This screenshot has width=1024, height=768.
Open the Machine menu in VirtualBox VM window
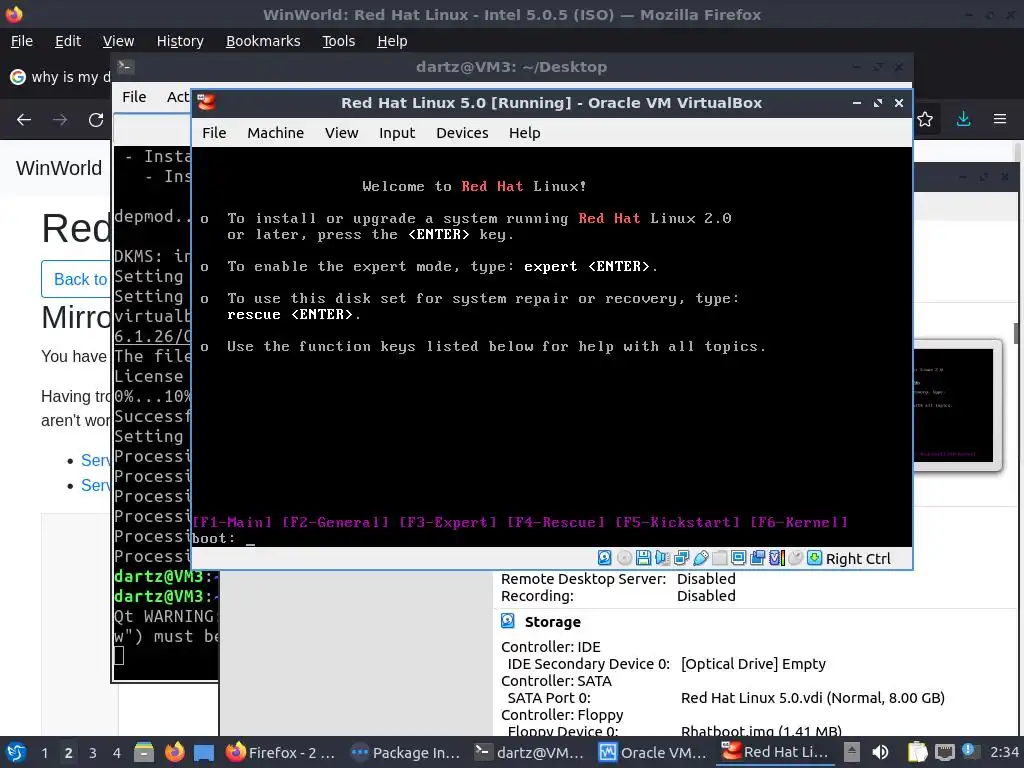(276, 133)
